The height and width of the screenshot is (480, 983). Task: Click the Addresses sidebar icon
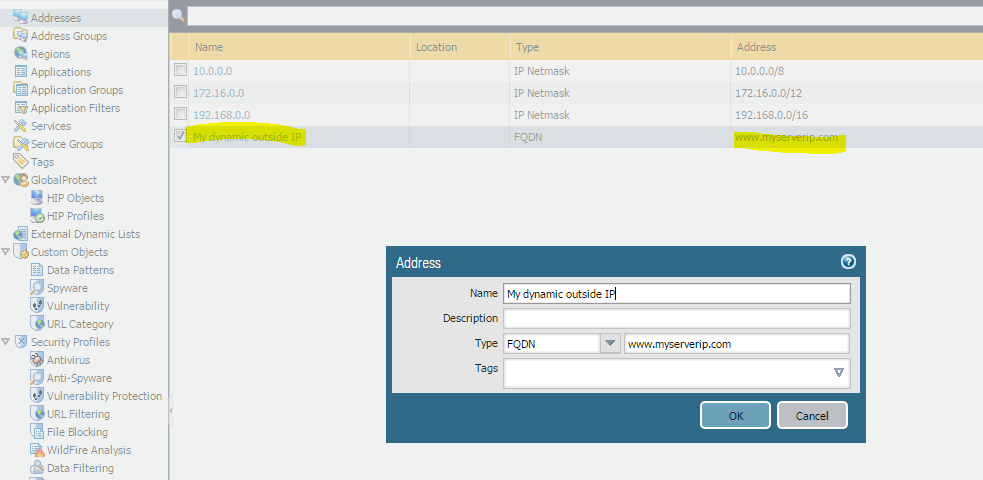21,17
